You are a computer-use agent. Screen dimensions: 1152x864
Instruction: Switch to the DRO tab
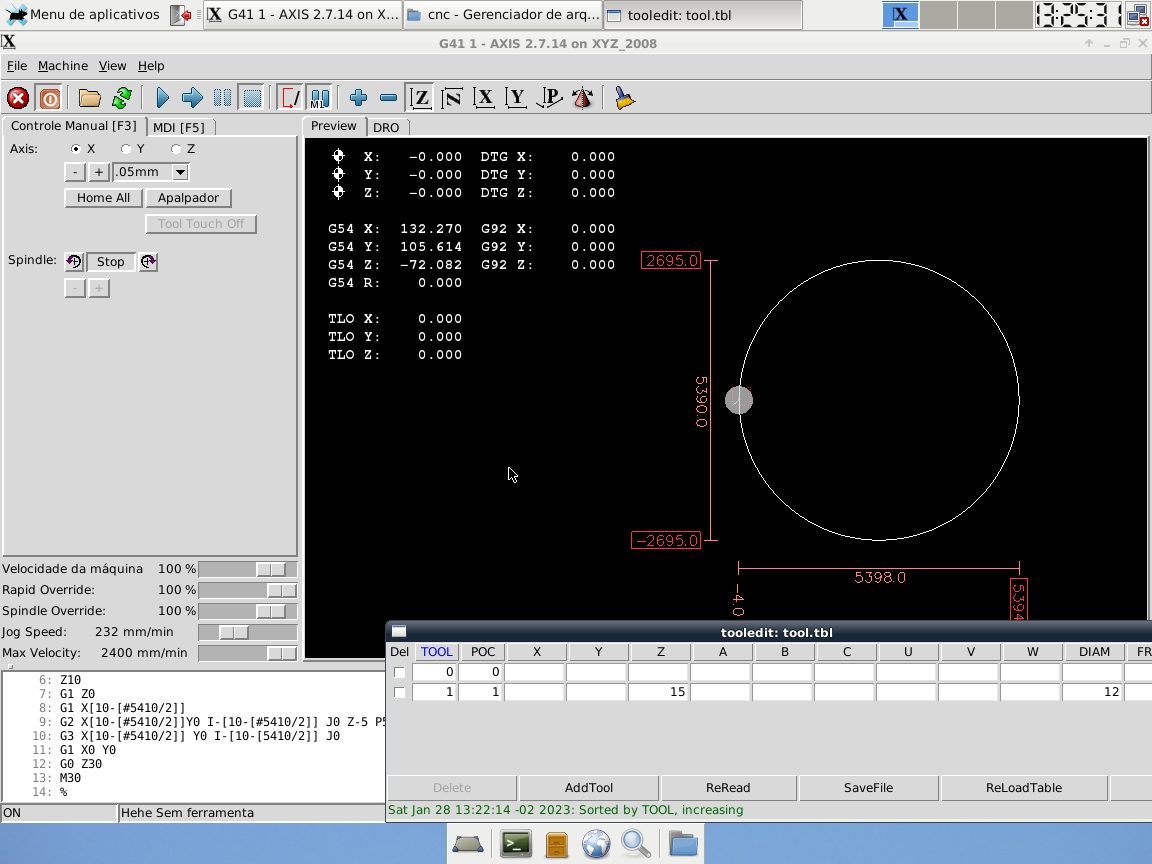pos(386,127)
